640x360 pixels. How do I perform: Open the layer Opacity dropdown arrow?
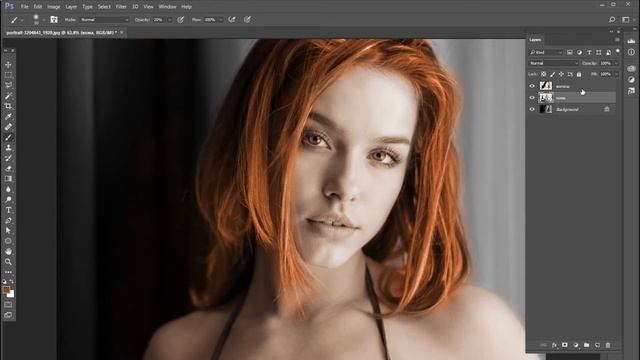(x=616, y=63)
